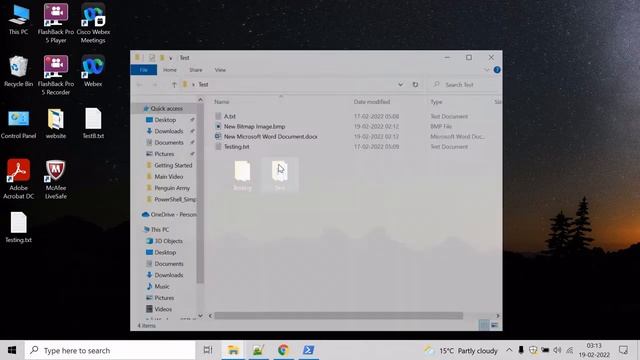
Task: Open 3D Objects in navigation pane
Action: coord(168,241)
